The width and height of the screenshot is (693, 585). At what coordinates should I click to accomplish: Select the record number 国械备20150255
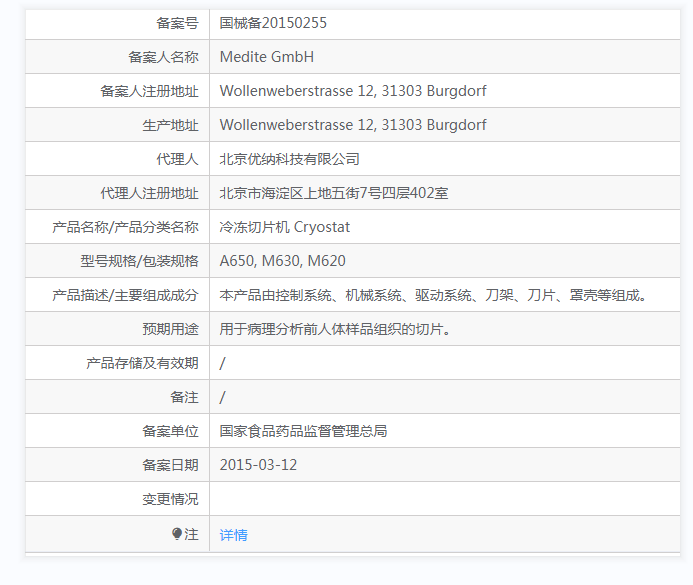pos(273,23)
